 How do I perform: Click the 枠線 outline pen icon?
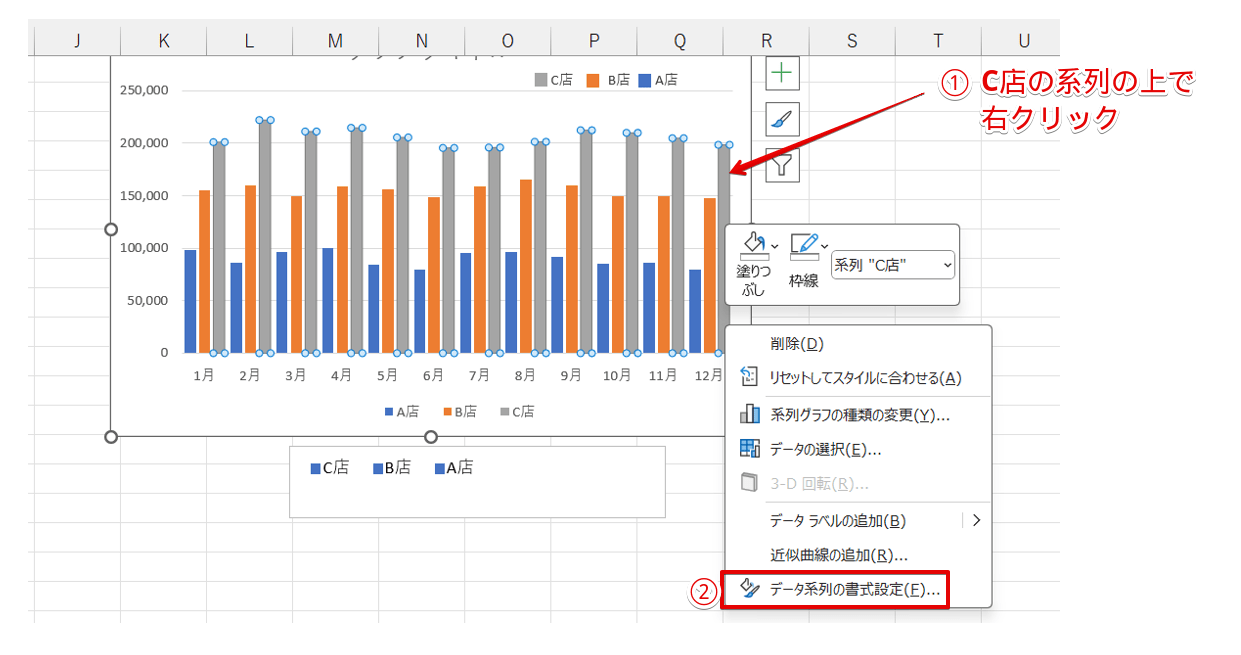tap(803, 245)
